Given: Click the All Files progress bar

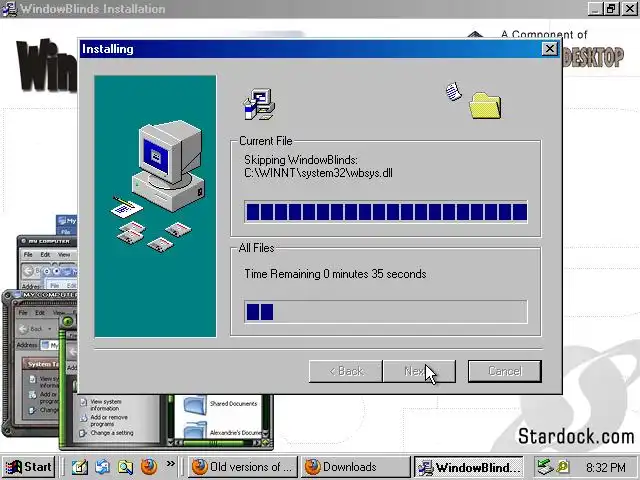Looking at the screenshot, I should [386, 312].
